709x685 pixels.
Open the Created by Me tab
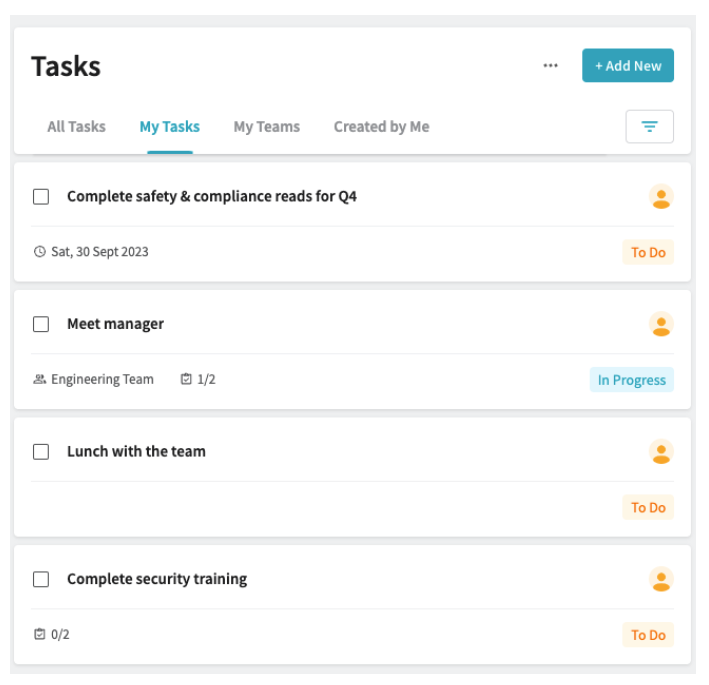point(382,127)
